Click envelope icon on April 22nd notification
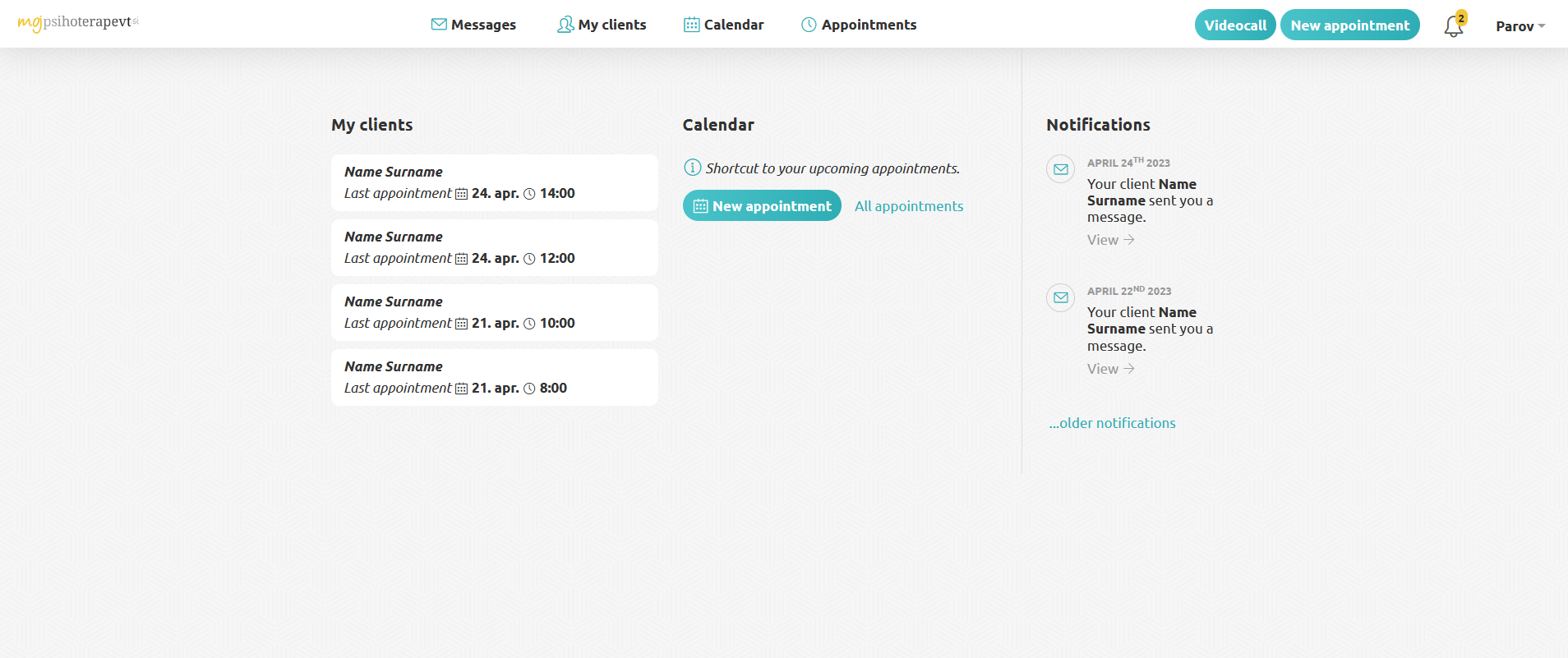The height and width of the screenshot is (658, 1568). tap(1060, 297)
